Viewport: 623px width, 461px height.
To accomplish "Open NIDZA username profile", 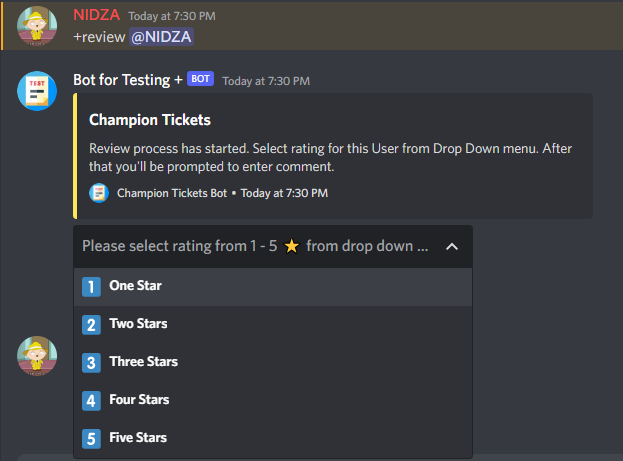I will [x=97, y=16].
